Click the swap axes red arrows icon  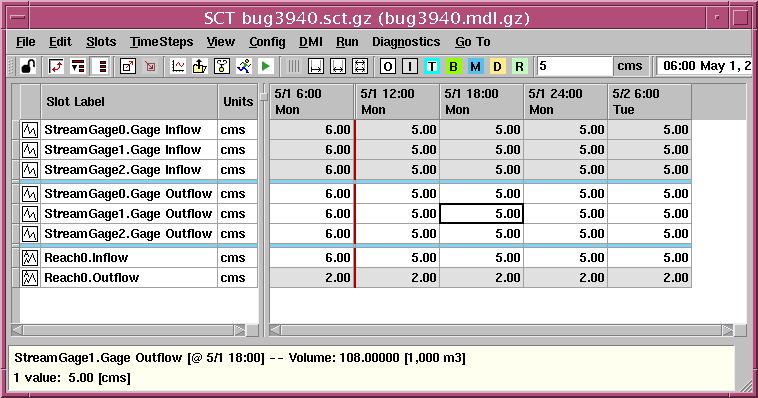pos(56,66)
